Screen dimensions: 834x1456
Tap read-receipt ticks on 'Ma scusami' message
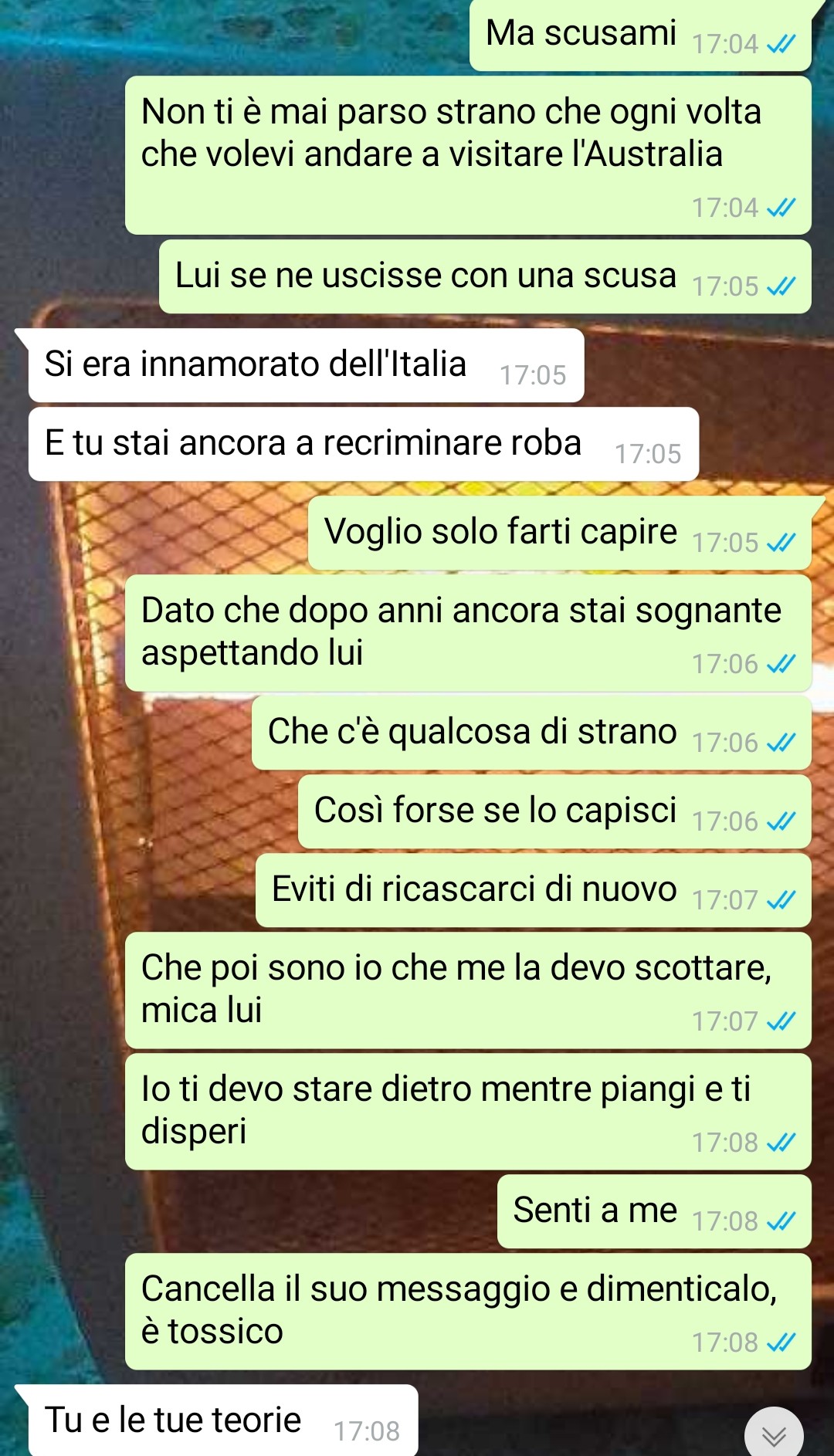781,45
